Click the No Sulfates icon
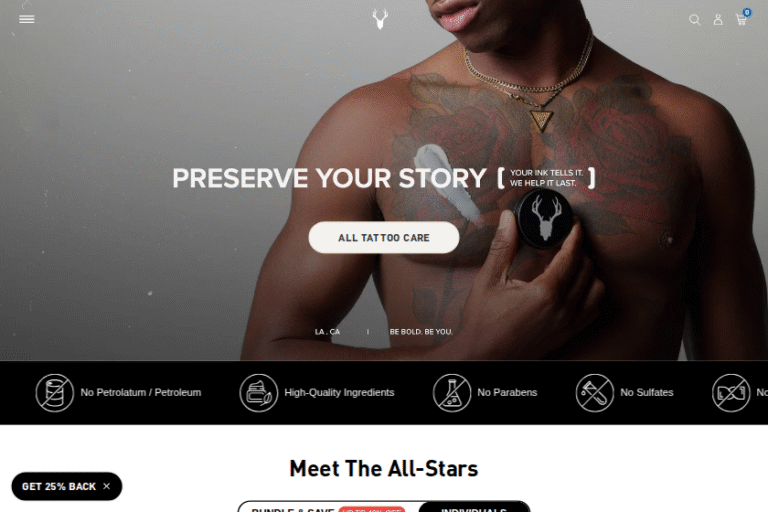 (595, 393)
